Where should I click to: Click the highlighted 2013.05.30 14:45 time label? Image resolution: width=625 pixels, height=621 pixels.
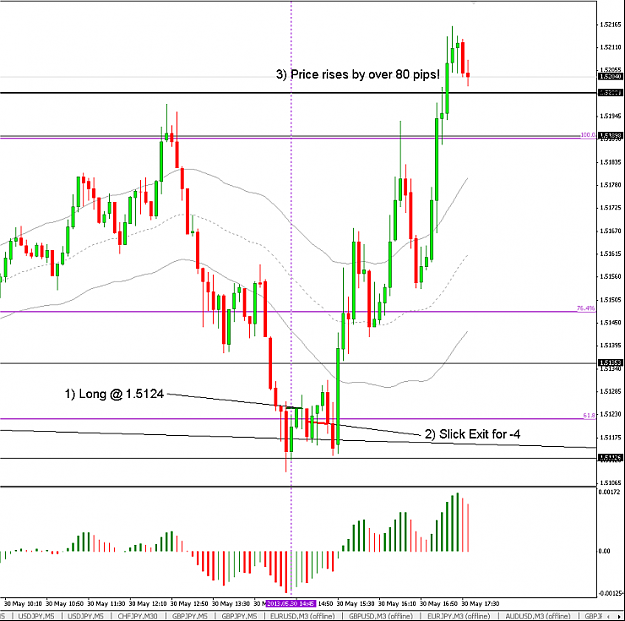click(291, 604)
